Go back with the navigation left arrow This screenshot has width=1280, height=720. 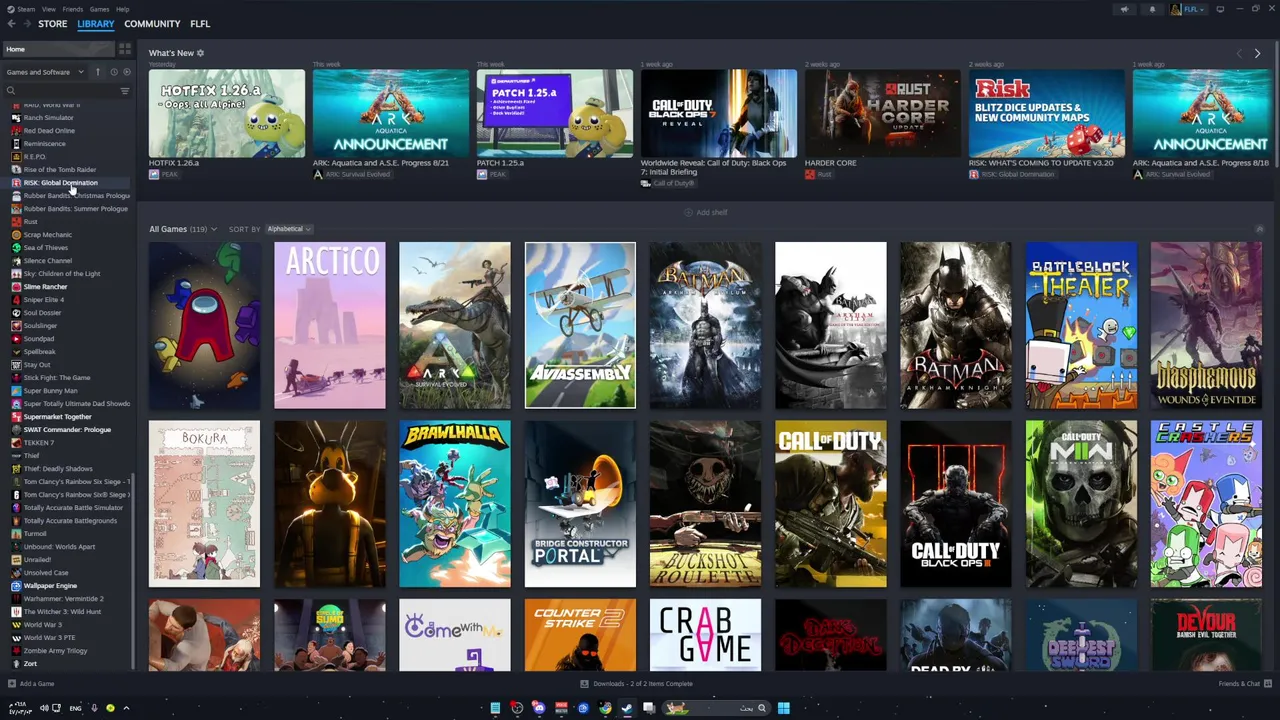tap(12, 24)
